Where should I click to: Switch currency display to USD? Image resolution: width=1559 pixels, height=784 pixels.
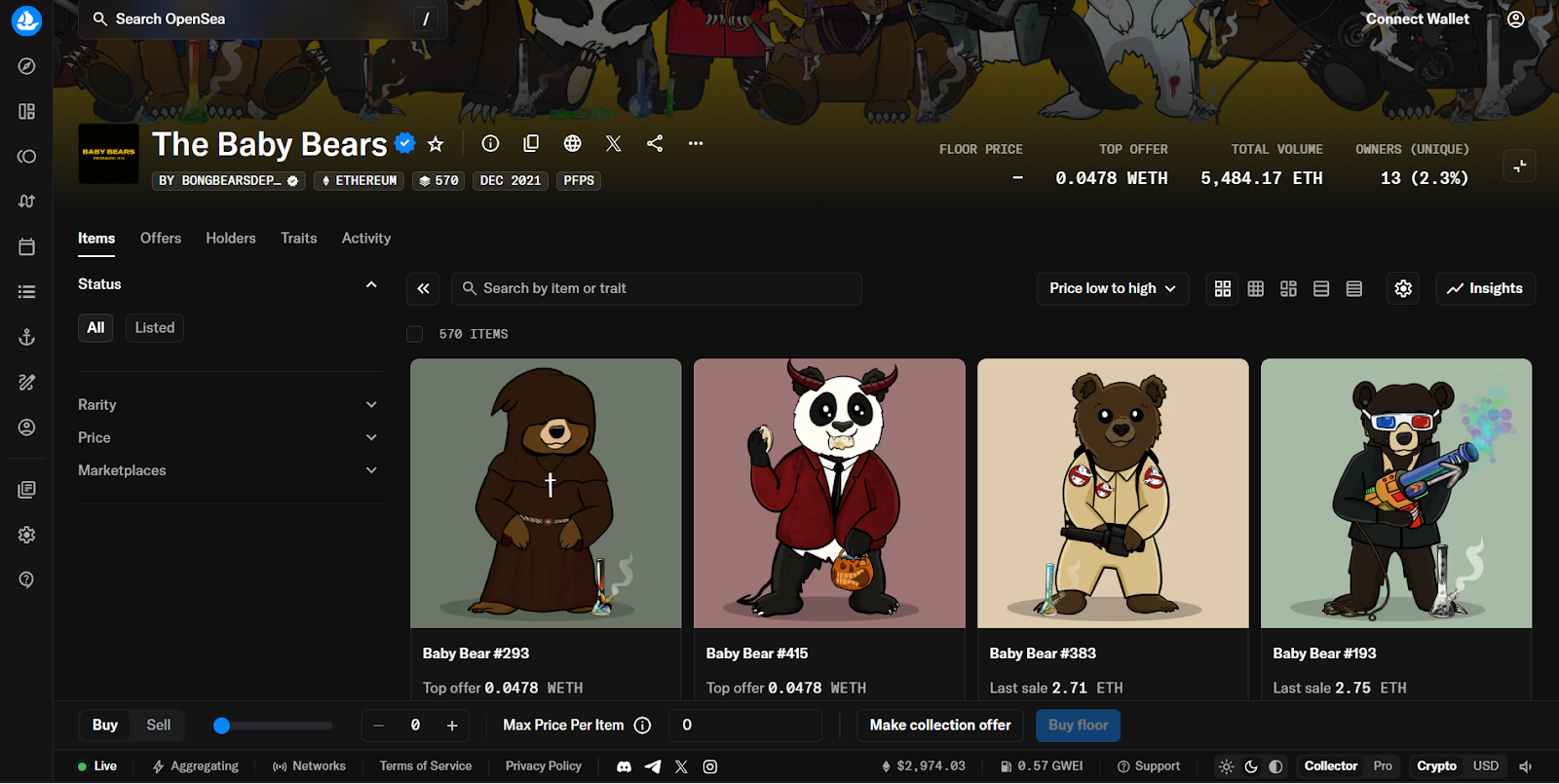point(1486,766)
